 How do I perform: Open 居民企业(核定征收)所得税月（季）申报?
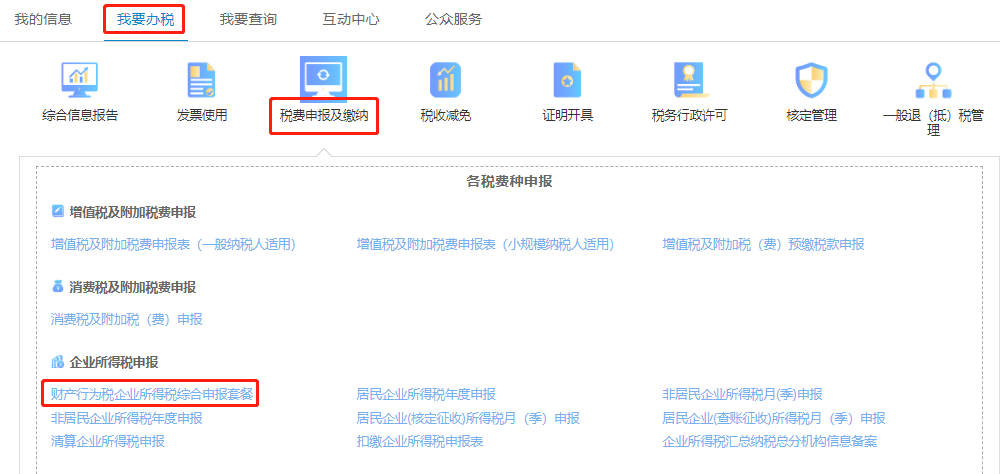(x=468, y=418)
